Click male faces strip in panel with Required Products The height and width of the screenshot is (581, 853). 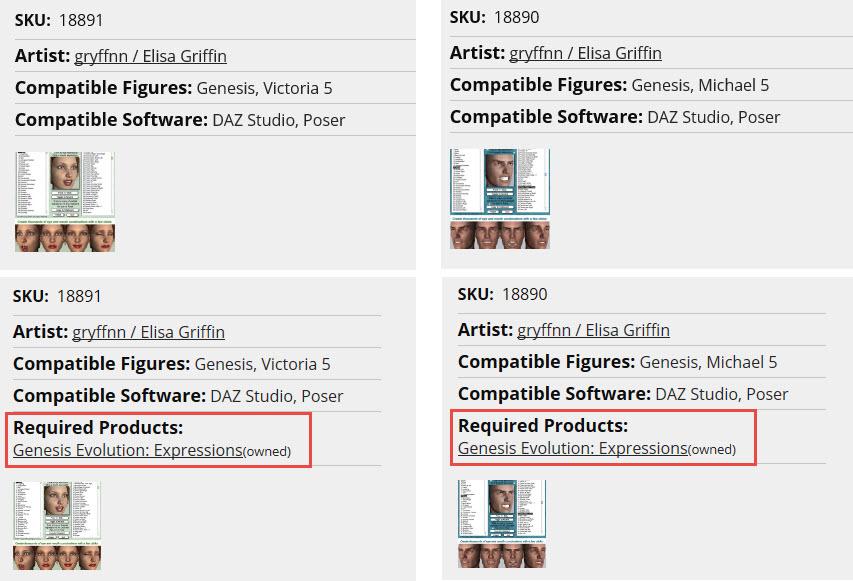click(502, 555)
